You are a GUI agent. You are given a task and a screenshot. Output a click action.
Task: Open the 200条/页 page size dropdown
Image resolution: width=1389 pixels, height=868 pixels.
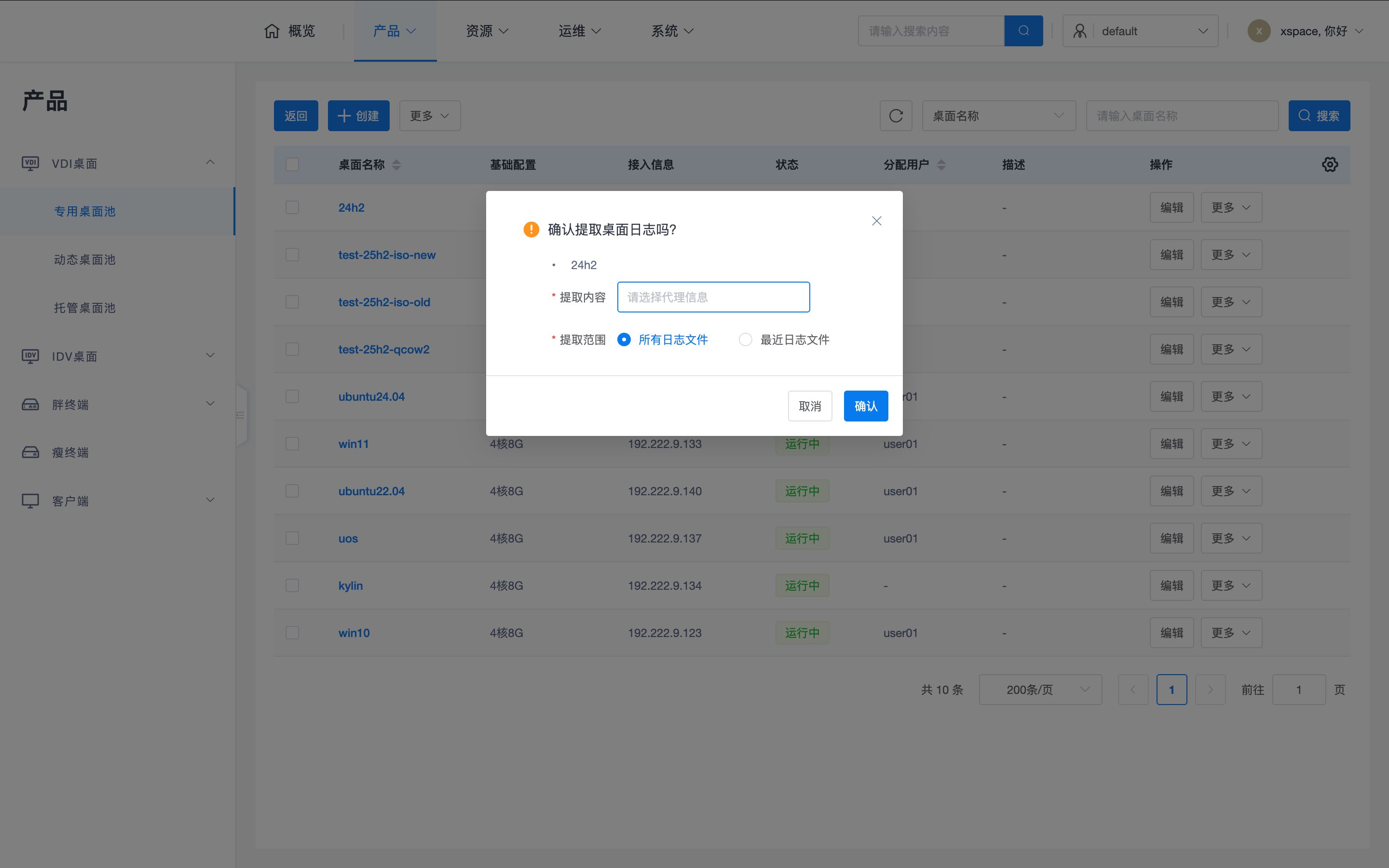1039,690
